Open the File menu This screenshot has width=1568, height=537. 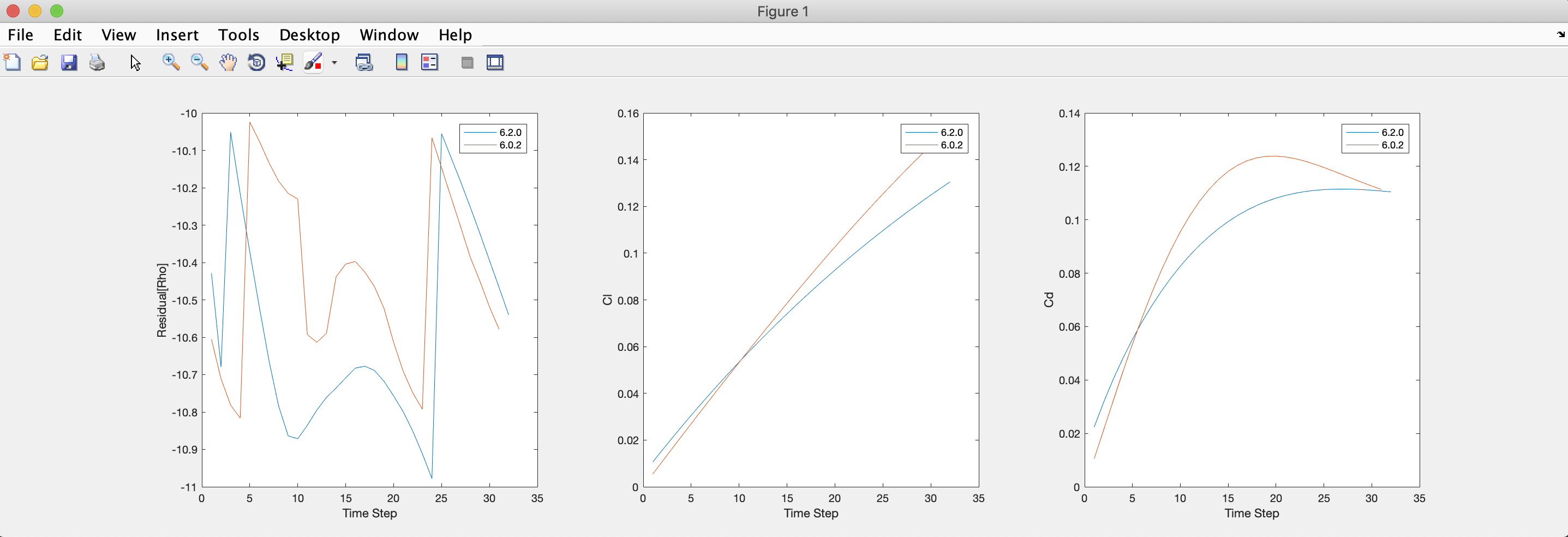coord(21,35)
